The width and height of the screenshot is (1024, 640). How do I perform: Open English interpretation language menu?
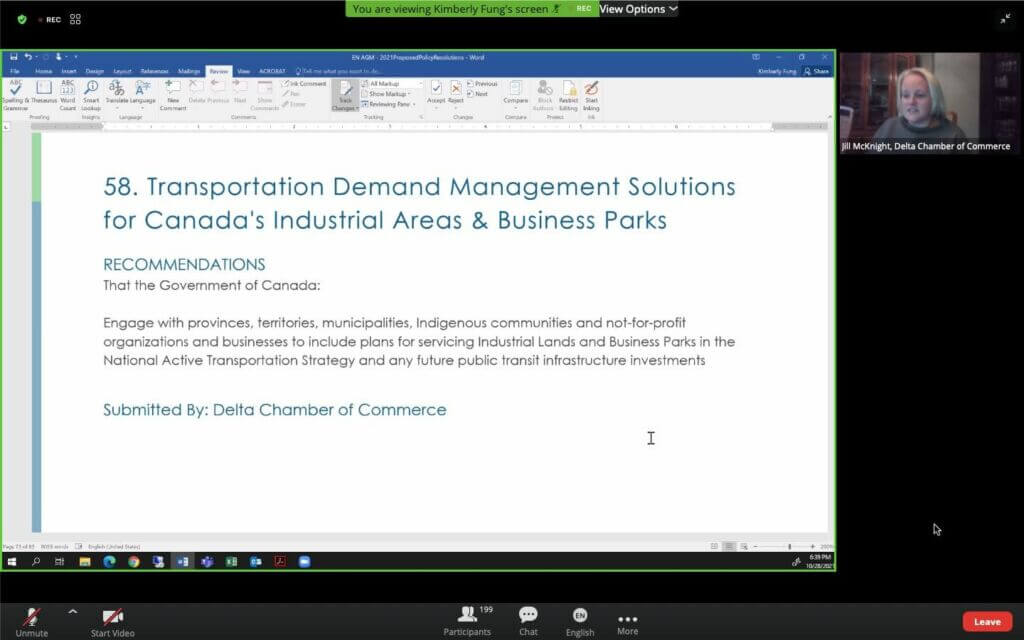tap(580, 621)
